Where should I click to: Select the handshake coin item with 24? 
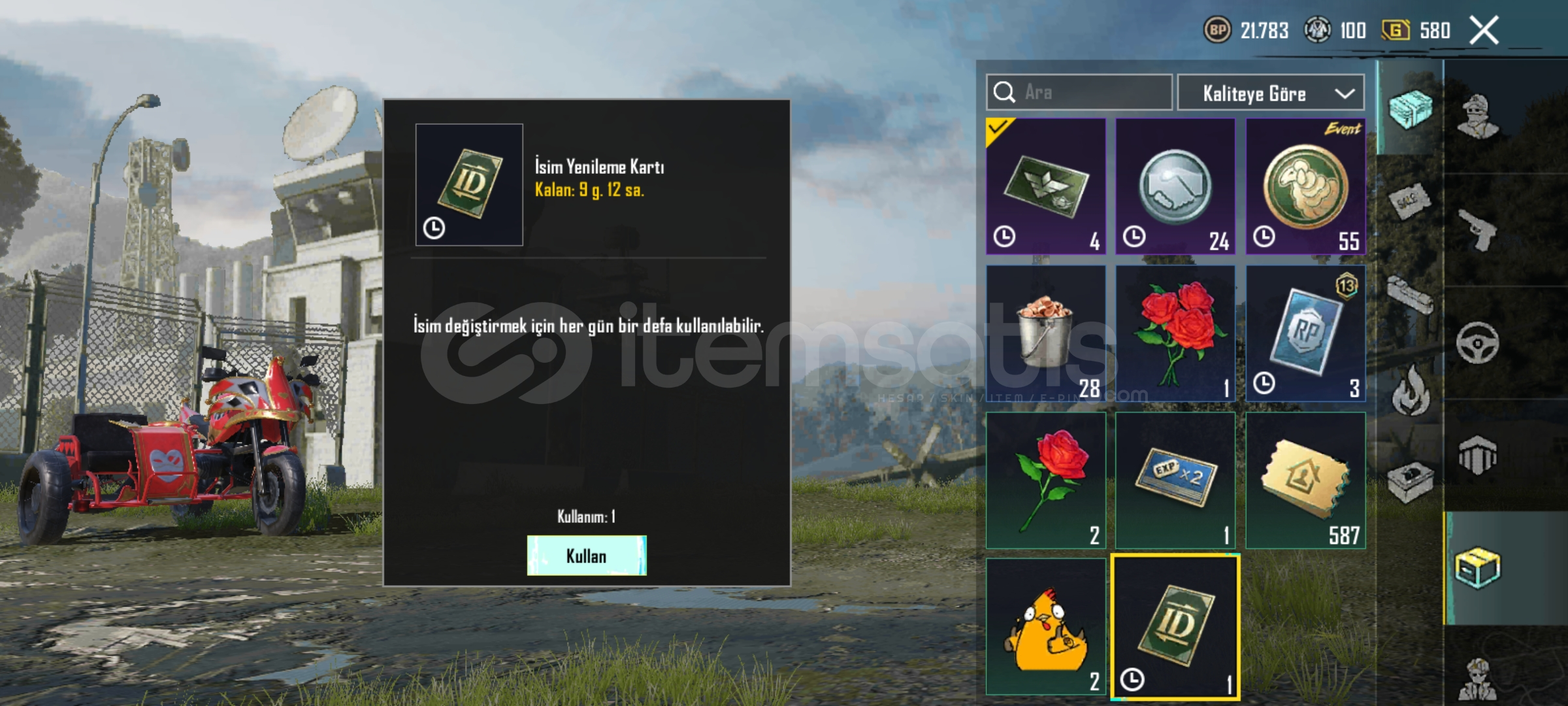[x=1175, y=186]
